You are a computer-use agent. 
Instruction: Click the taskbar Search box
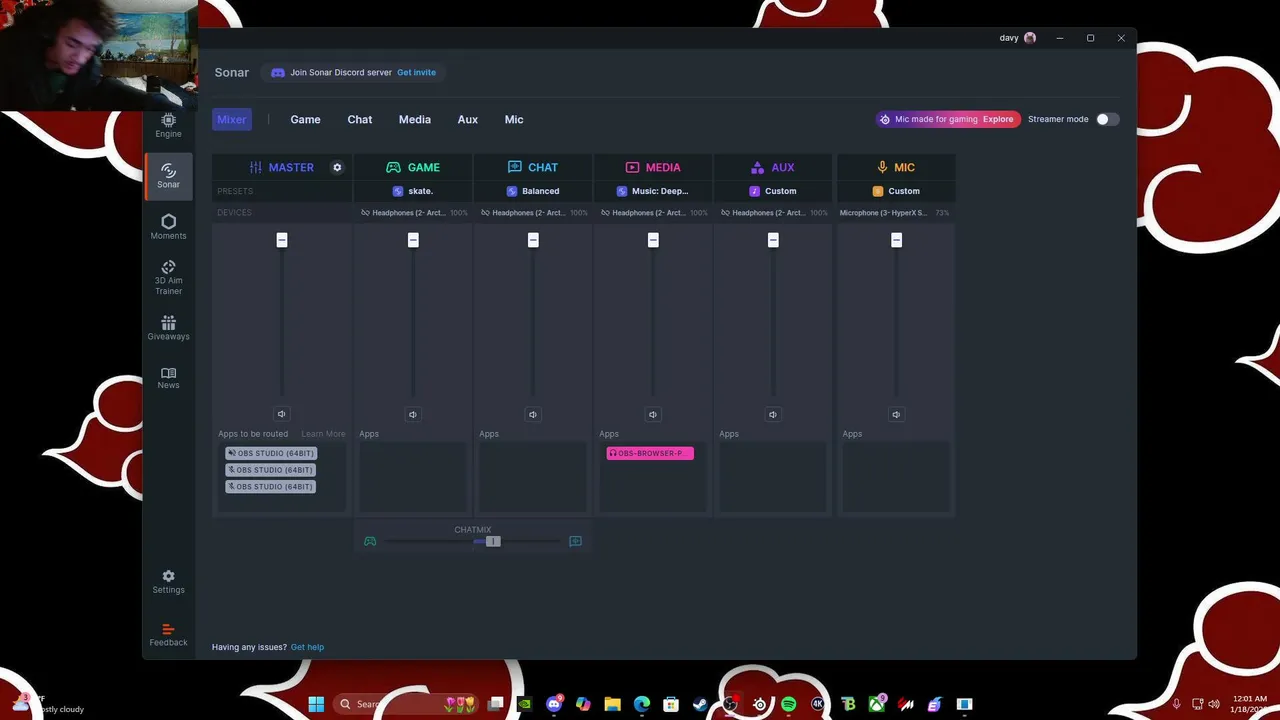click(408, 704)
